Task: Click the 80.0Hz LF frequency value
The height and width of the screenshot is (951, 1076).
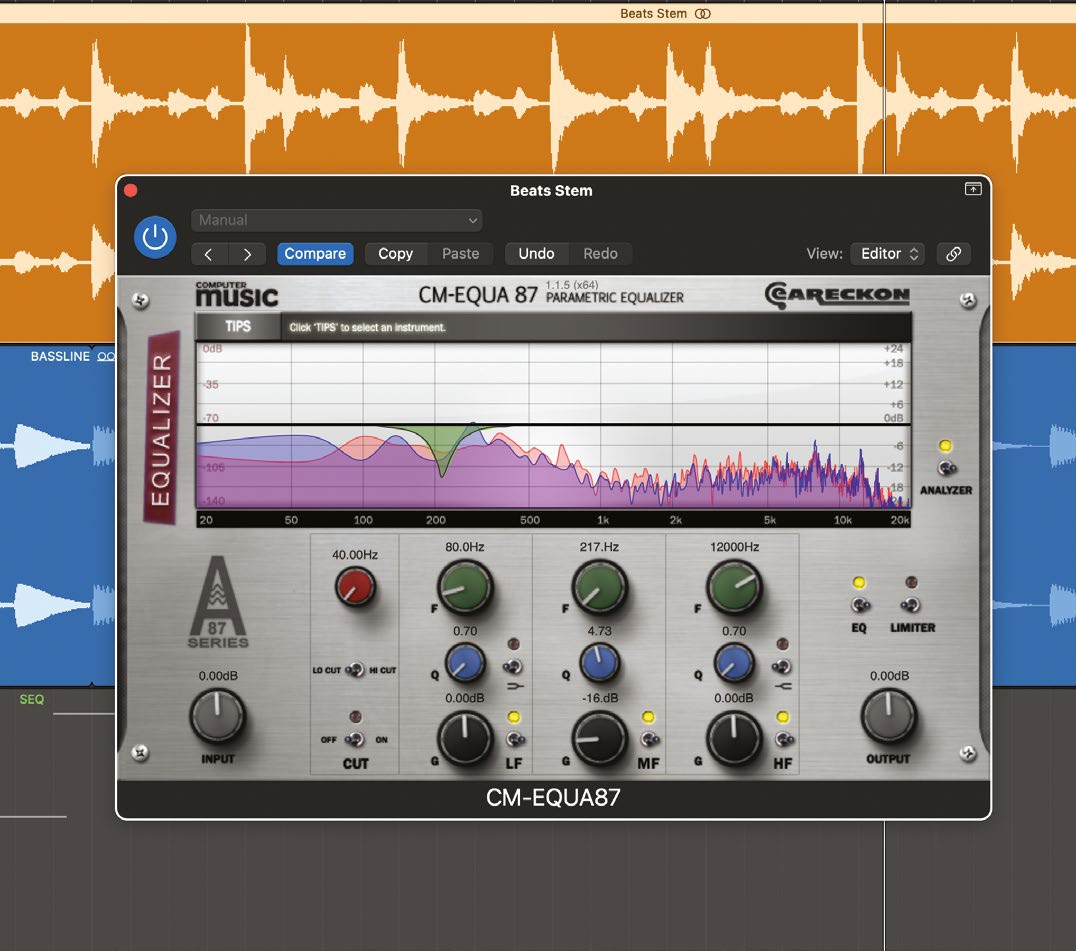Action: pos(465,547)
